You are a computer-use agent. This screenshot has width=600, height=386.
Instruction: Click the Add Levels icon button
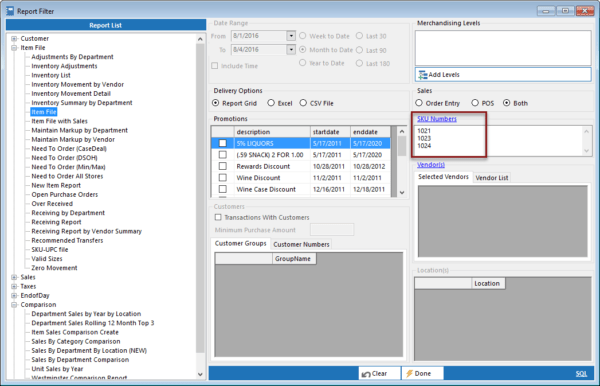coord(422,75)
